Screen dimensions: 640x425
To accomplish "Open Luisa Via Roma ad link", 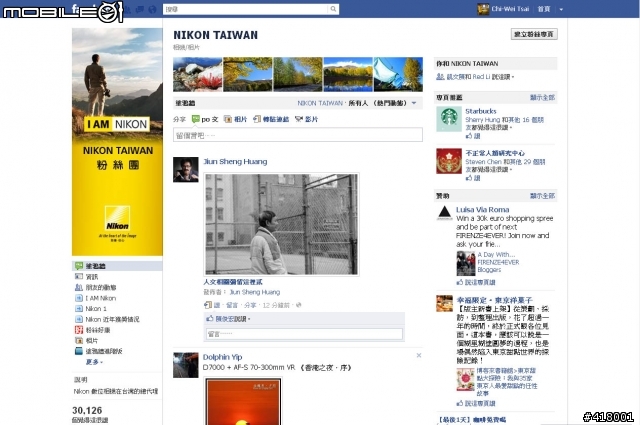I will pos(482,209).
